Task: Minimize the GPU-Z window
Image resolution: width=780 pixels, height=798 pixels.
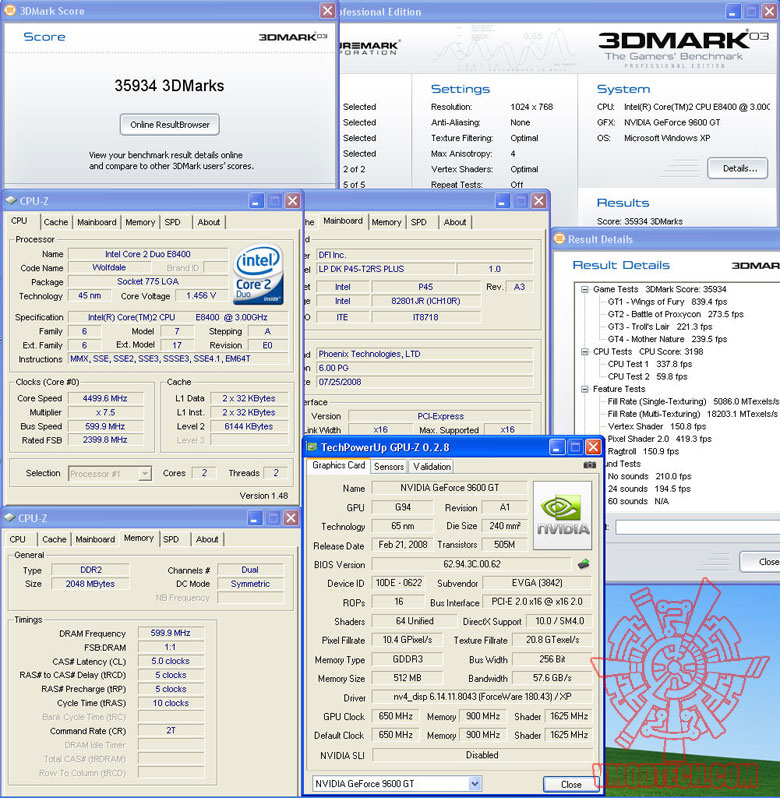Action: tap(557, 447)
